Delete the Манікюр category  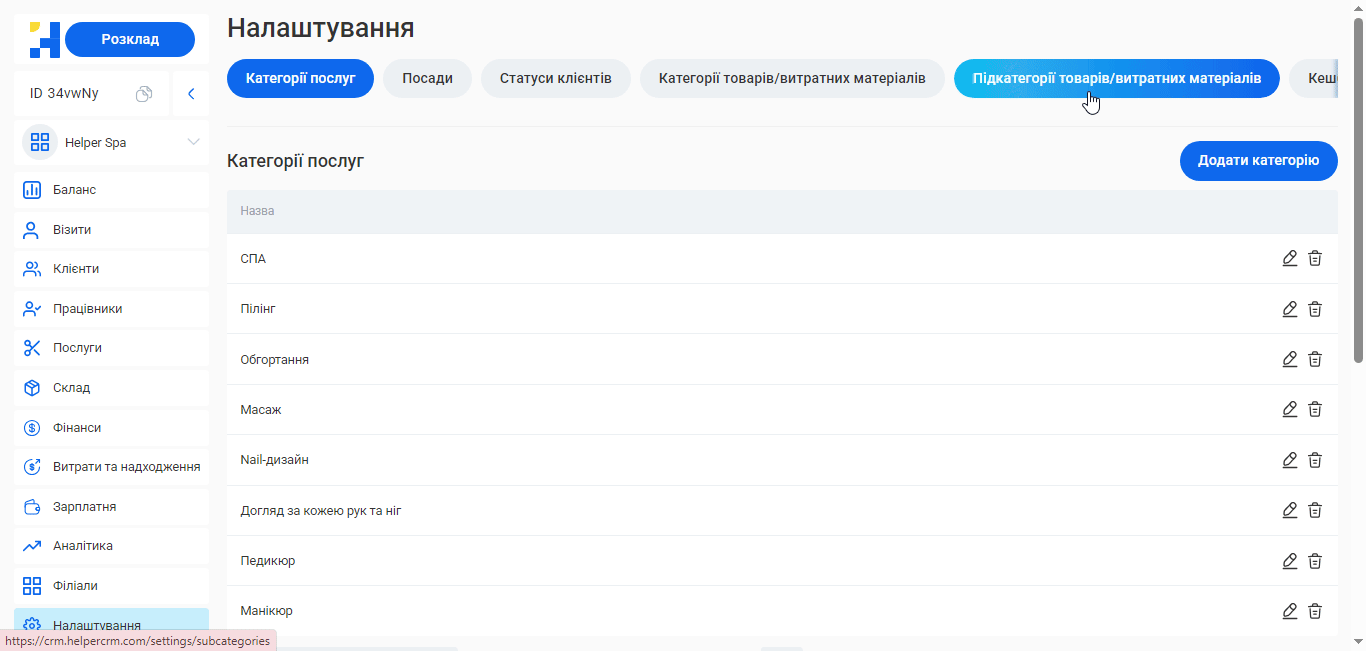1315,610
